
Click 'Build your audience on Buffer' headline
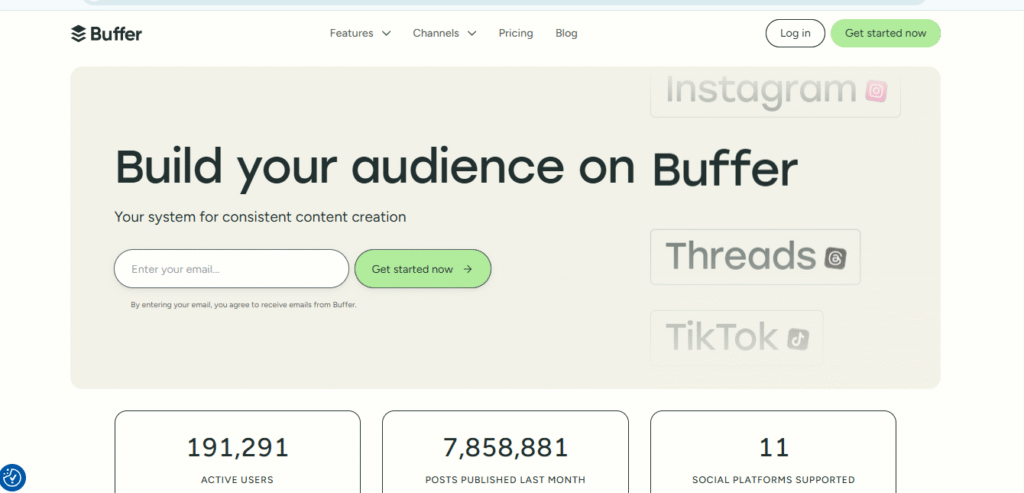456,168
